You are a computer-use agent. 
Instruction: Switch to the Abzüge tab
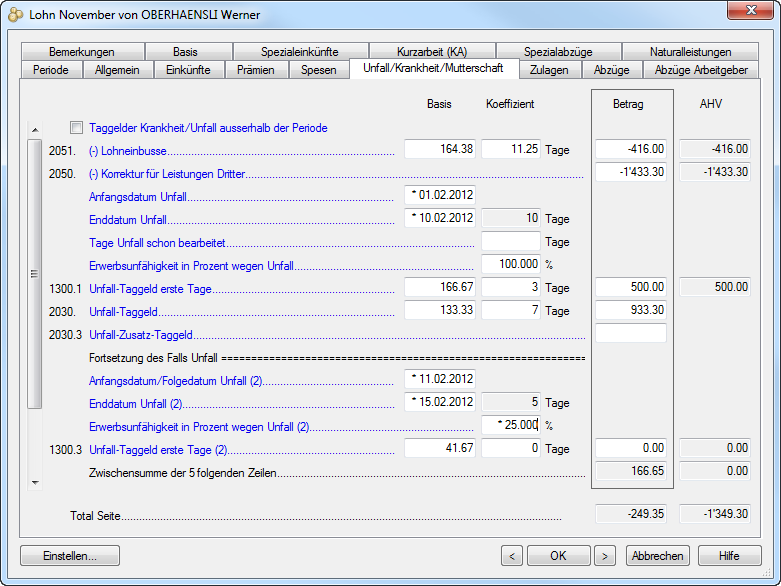tap(612, 70)
